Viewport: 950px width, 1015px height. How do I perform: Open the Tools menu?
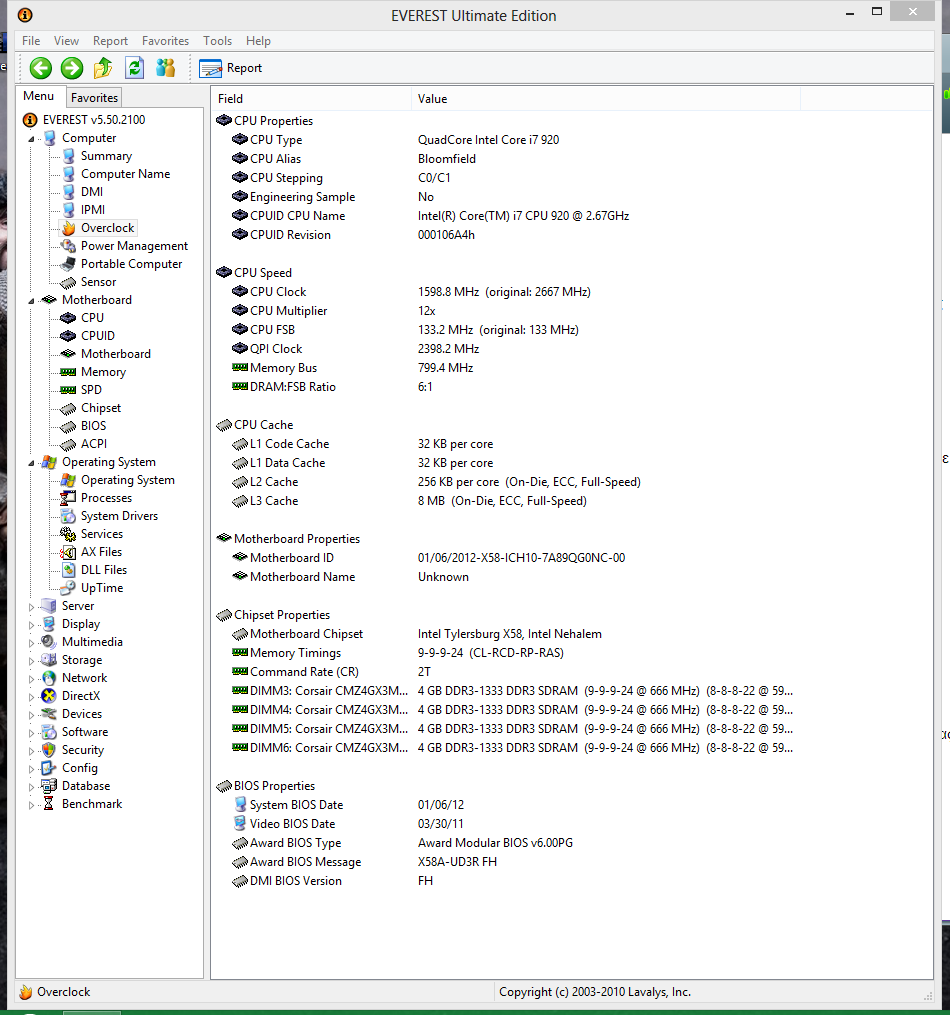217,41
